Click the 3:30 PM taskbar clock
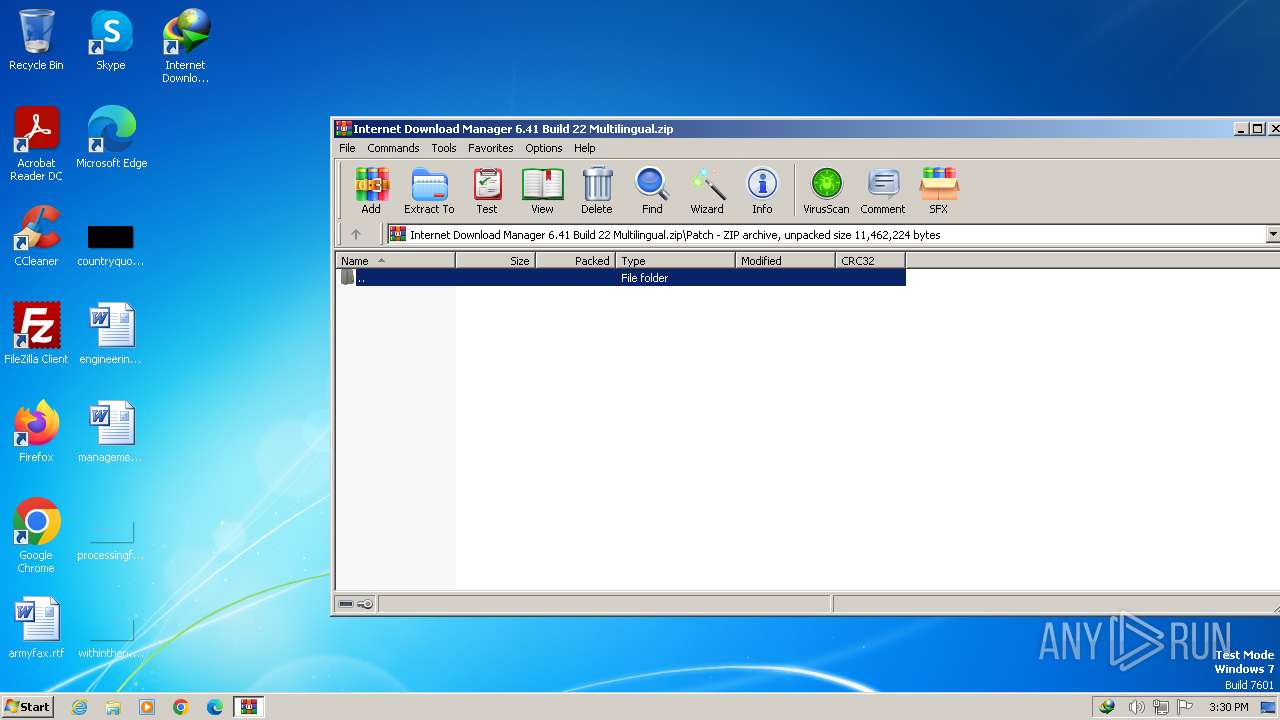 1228,707
